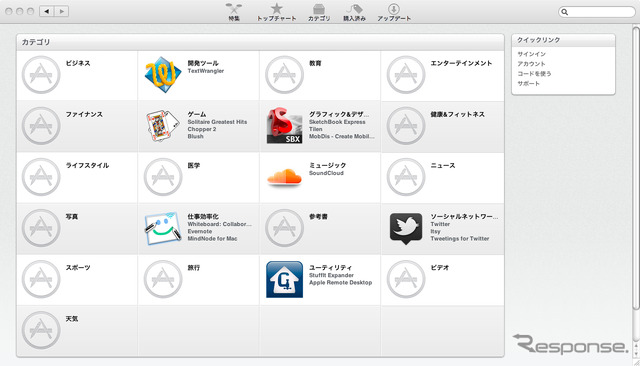Screen dimensions: 640x366
Task: Click the vertical scrollbar track
Action: pos(636,184)
